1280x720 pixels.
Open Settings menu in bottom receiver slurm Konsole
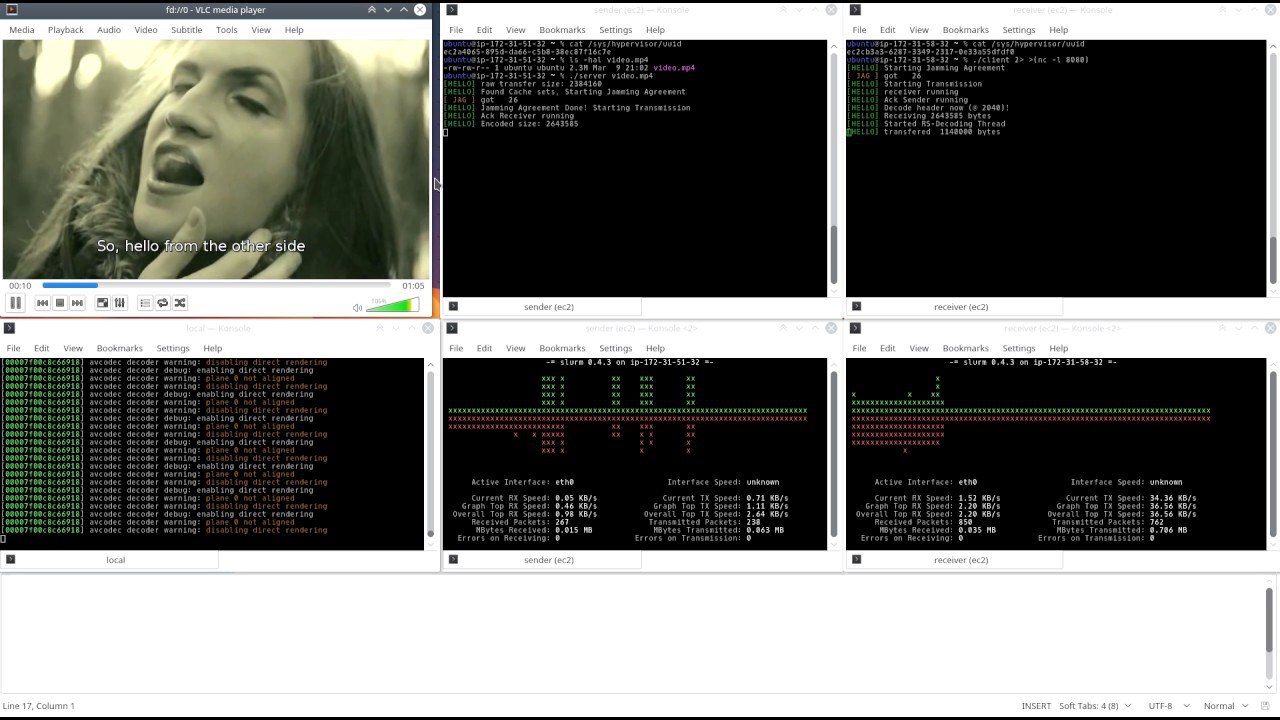click(x=1019, y=349)
